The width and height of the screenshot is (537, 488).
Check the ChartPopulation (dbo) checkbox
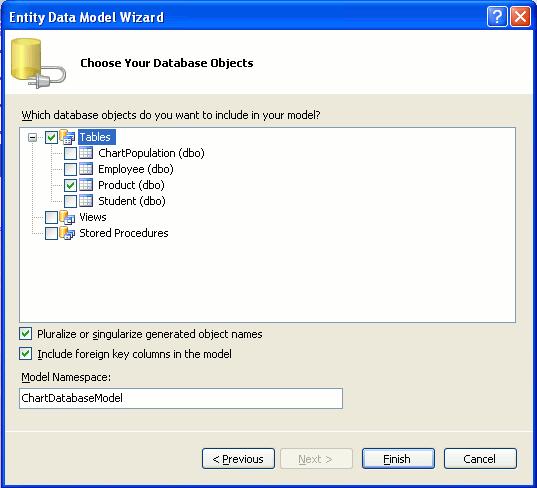[x=71, y=153]
